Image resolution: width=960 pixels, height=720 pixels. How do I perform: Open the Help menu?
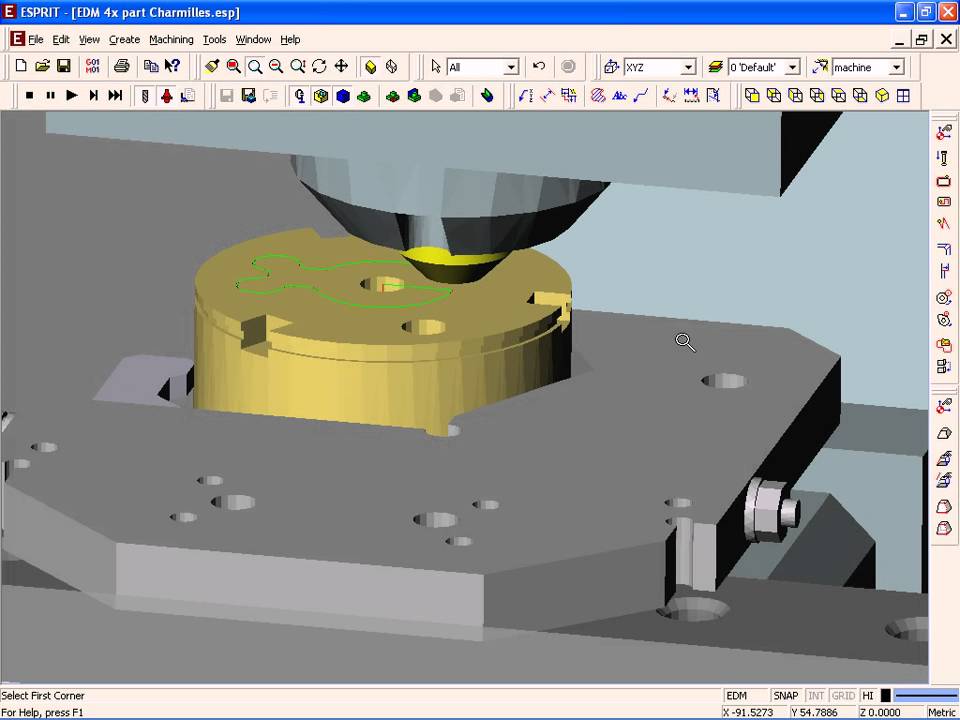tap(290, 39)
